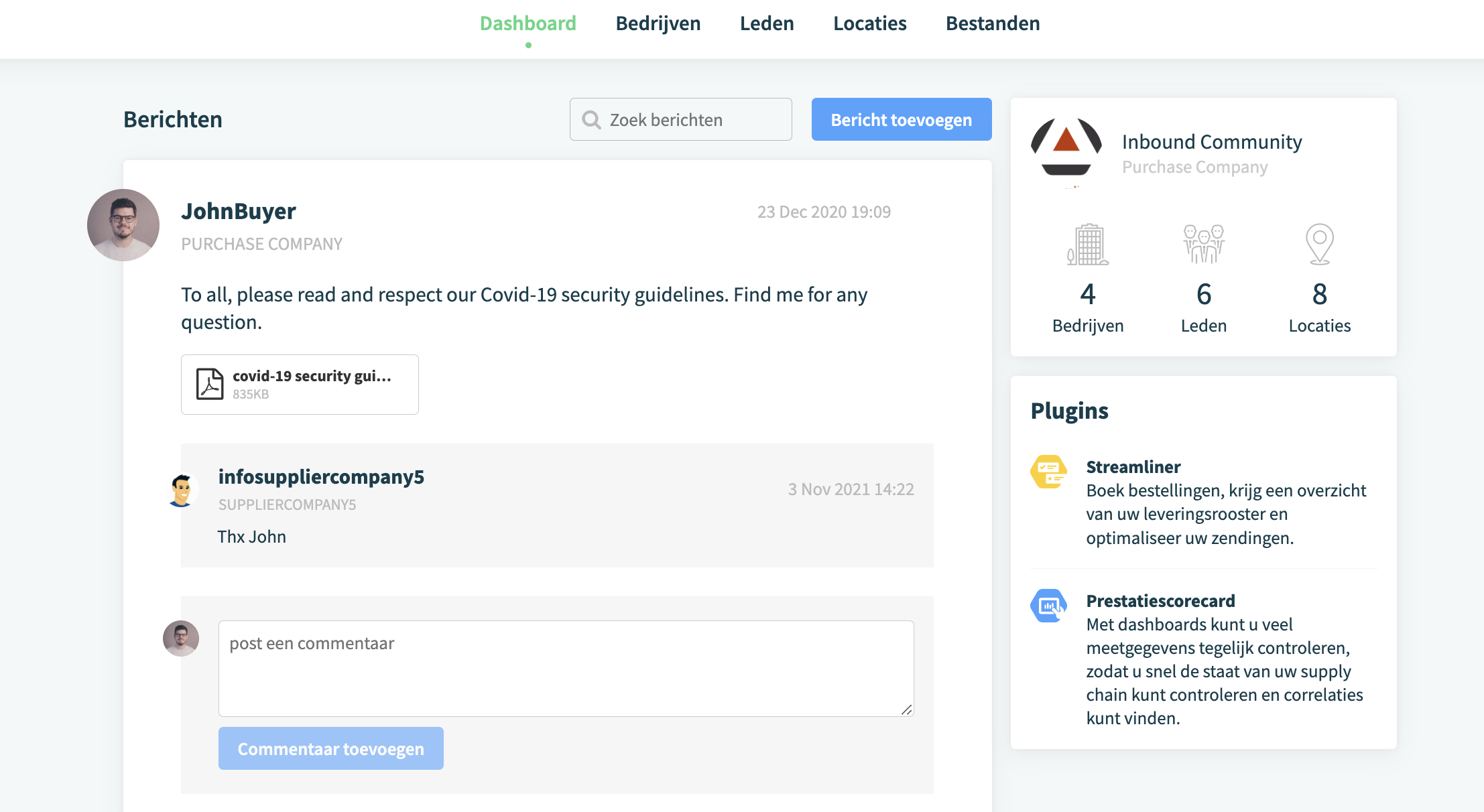Click the Streamliner plugin icon
The height and width of the screenshot is (812, 1484).
(x=1048, y=472)
